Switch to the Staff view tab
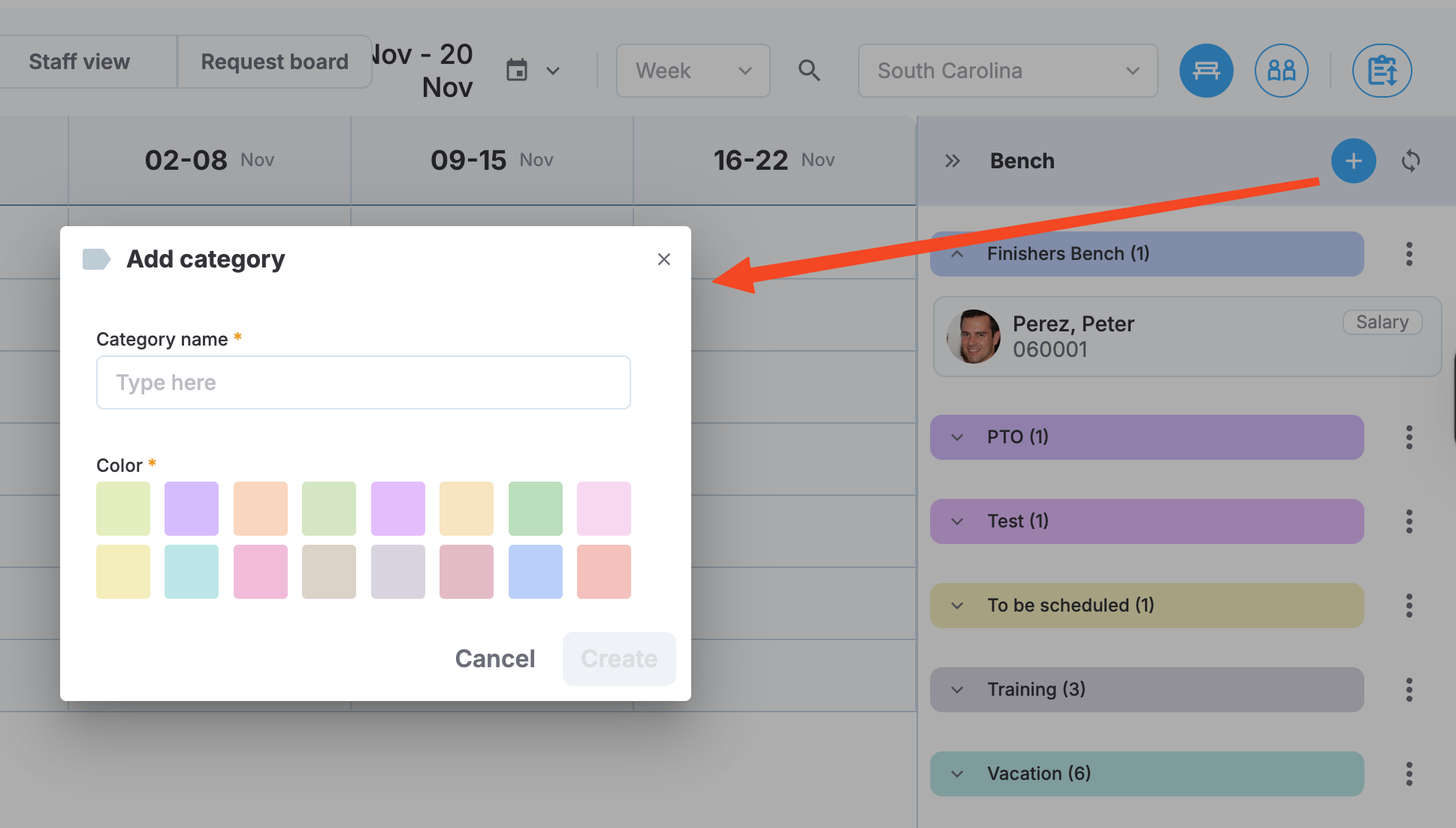This screenshot has height=828, width=1456. tap(80, 62)
